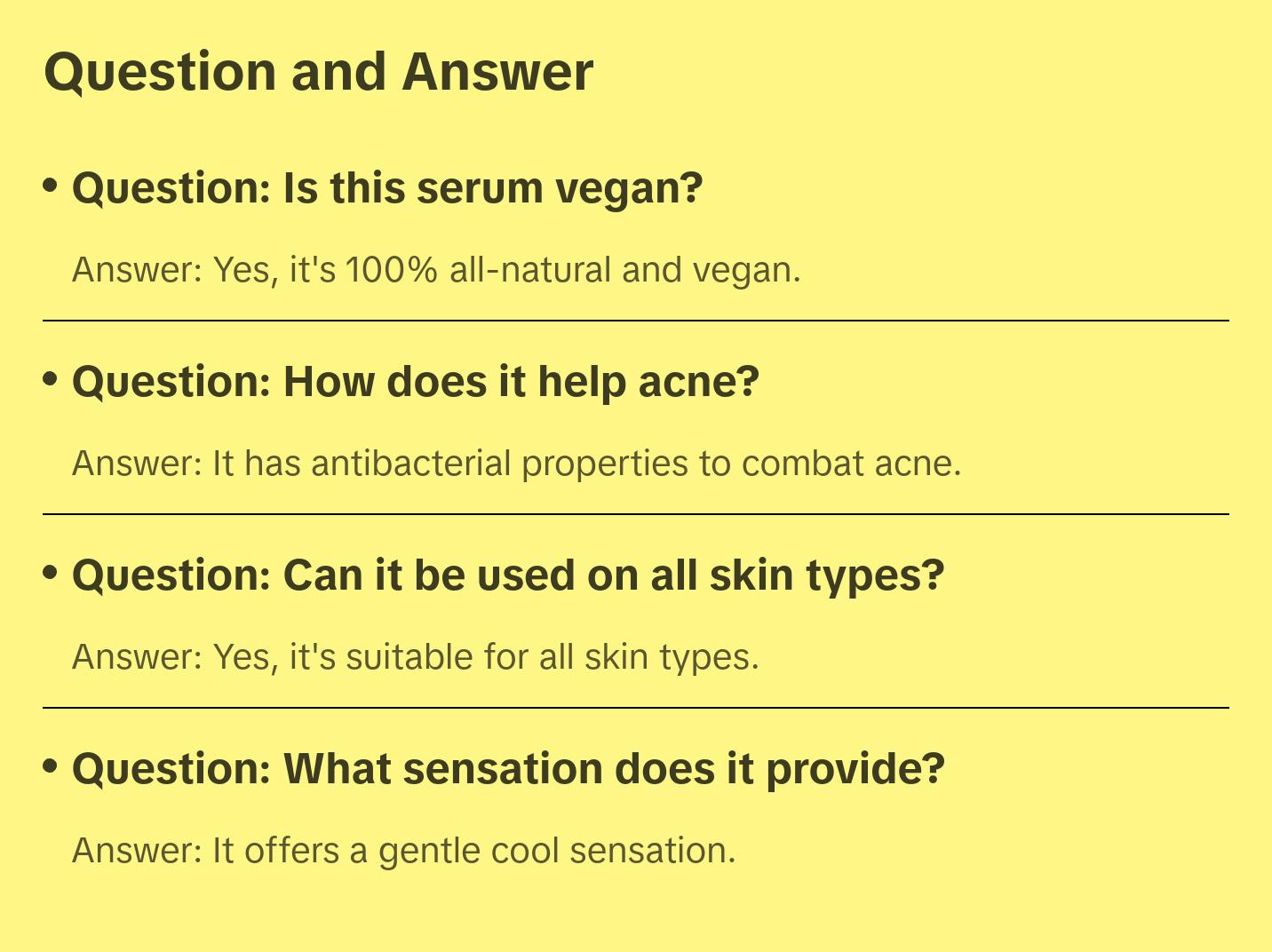Click '100%' in the first answer
The height and width of the screenshot is (952, 1272).
392,270
